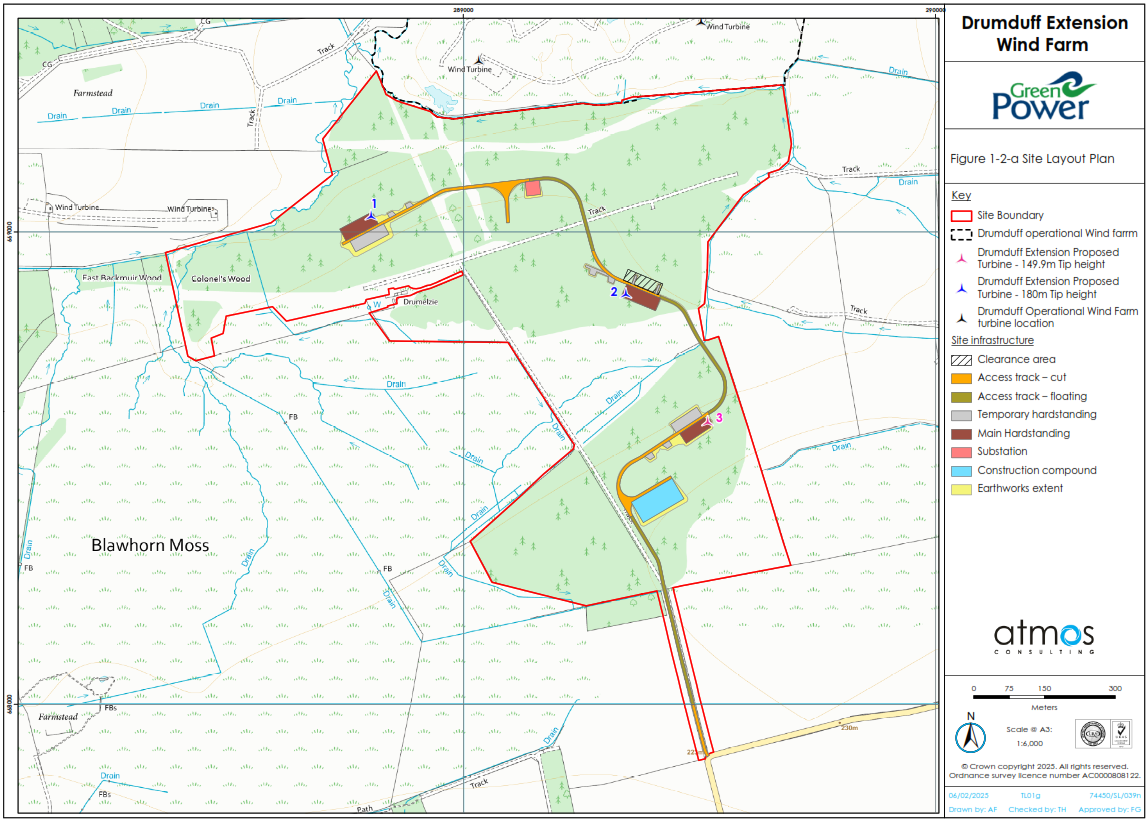The image size is (1147, 820).
Task: Click the Substation pink key swatch
Action: tap(961, 452)
